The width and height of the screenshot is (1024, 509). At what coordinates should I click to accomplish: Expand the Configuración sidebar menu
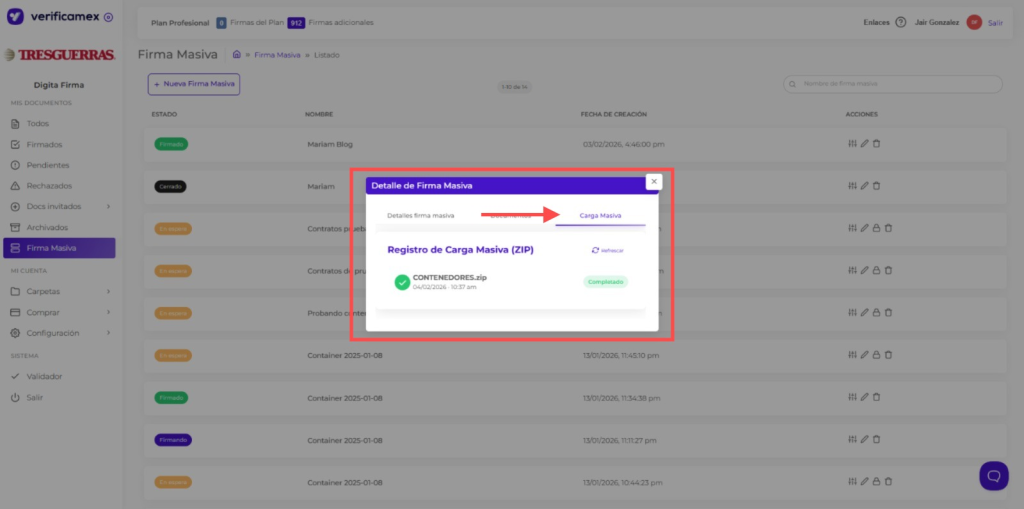pyautogui.click(x=108, y=333)
